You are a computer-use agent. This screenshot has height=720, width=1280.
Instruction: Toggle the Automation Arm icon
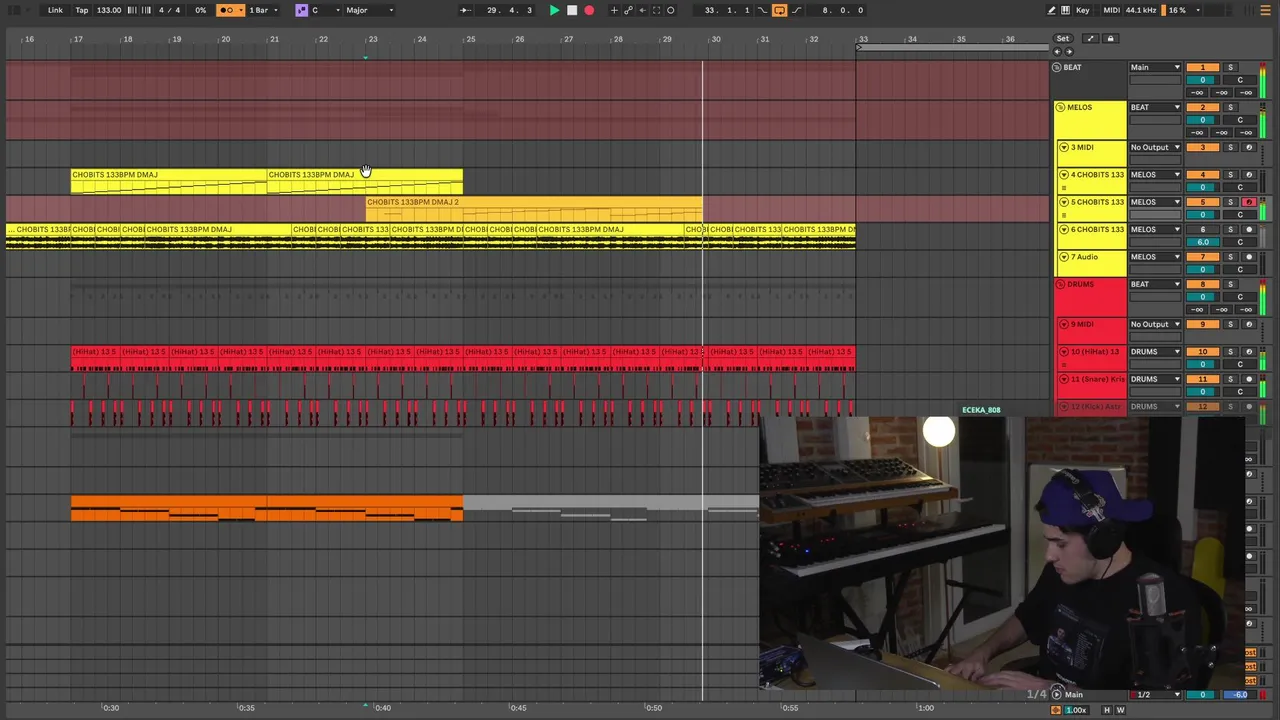(x=628, y=10)
